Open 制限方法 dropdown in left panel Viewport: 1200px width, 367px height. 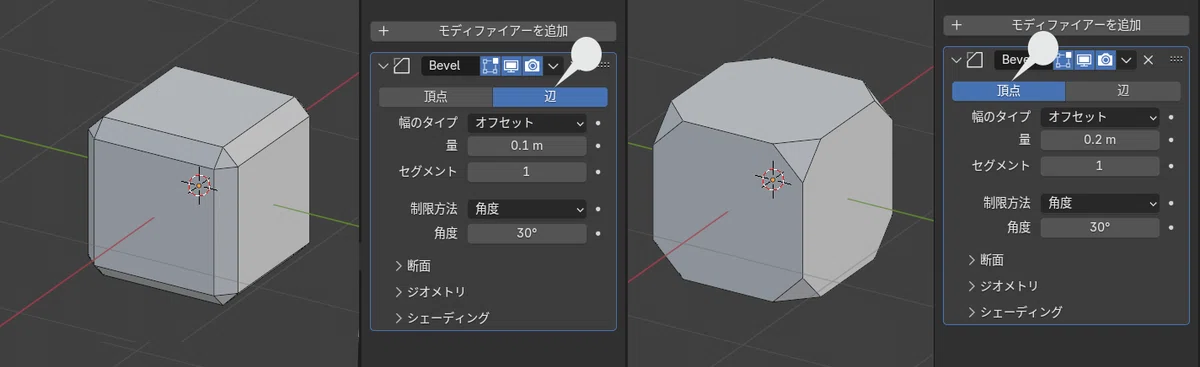click(527, 209)
